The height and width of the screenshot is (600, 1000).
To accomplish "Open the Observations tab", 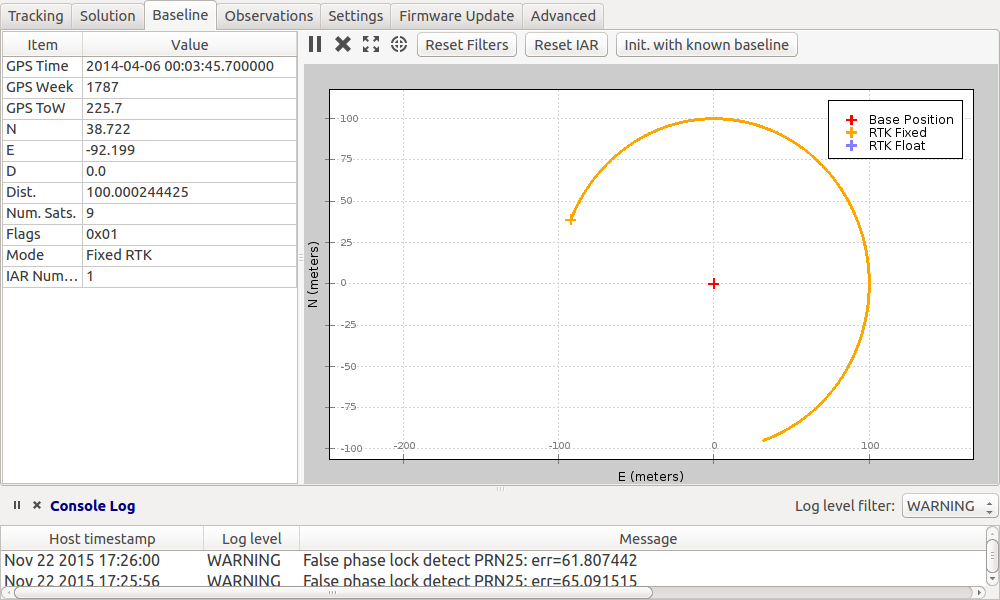I will pyautogui.click(x=268, y=16).
